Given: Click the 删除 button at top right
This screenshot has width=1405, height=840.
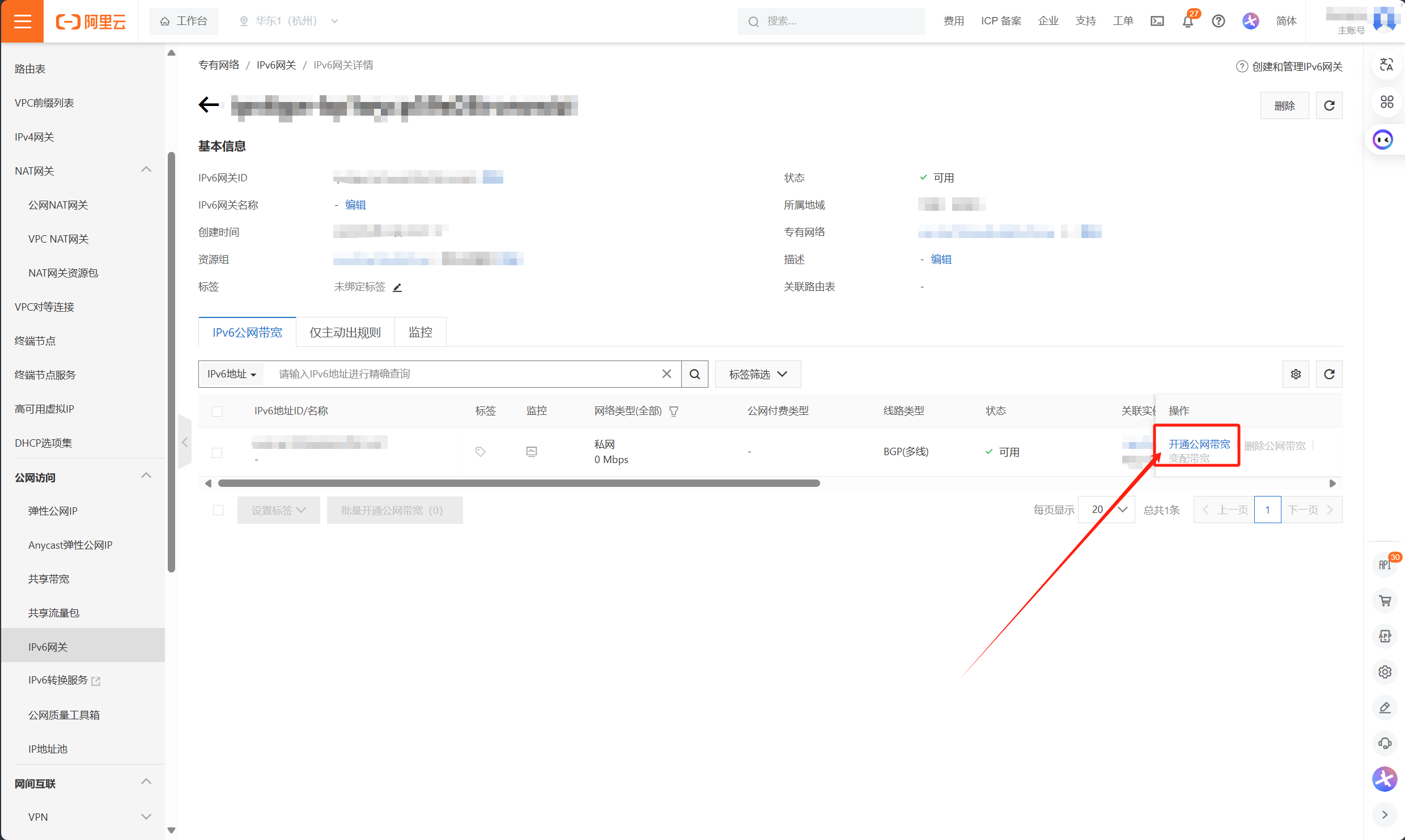Looking at the screenshot, I should pos(1284,105).
